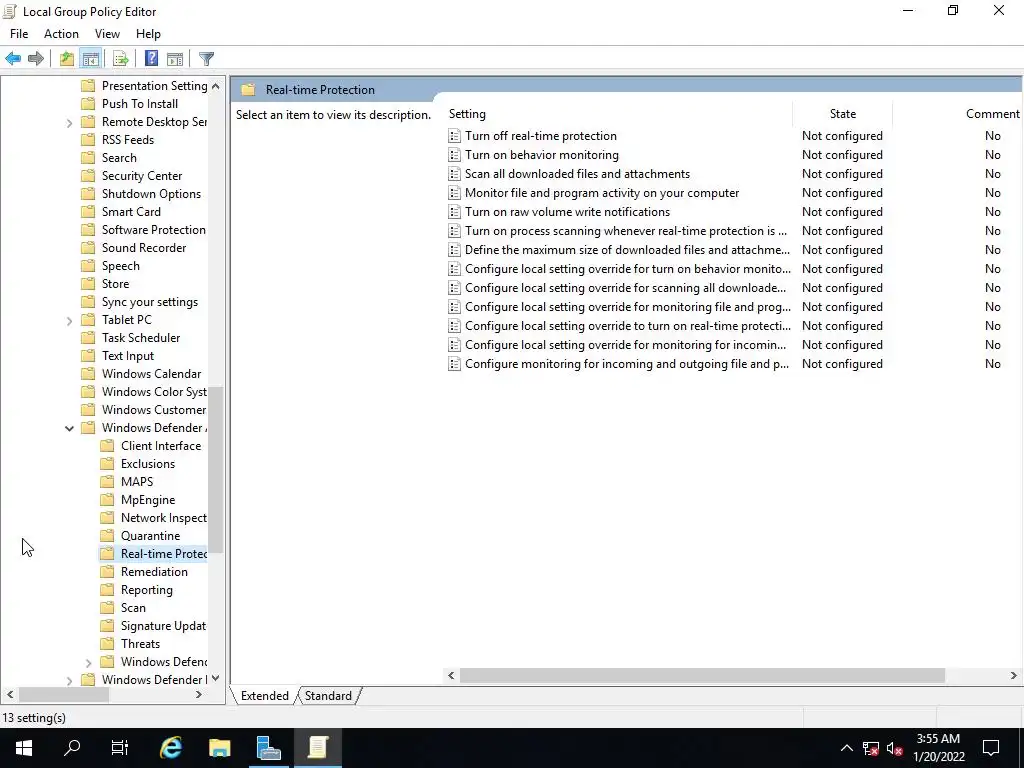The image size is (1024, 768).
Task: Click the policy icon beside Turn off real-time protection
Action: [455, 136]
